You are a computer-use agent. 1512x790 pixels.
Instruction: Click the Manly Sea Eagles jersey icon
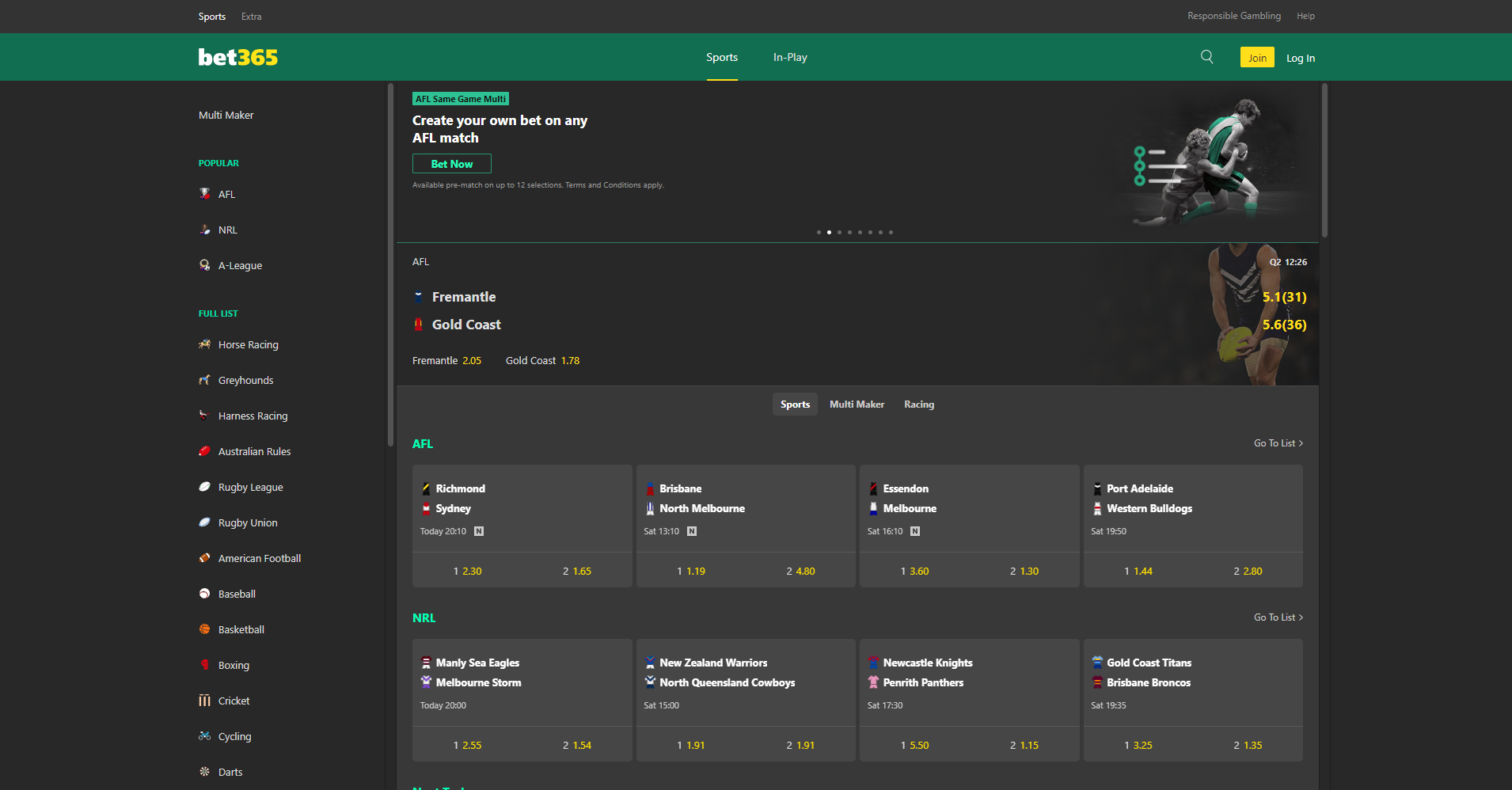tap(426, 663)
